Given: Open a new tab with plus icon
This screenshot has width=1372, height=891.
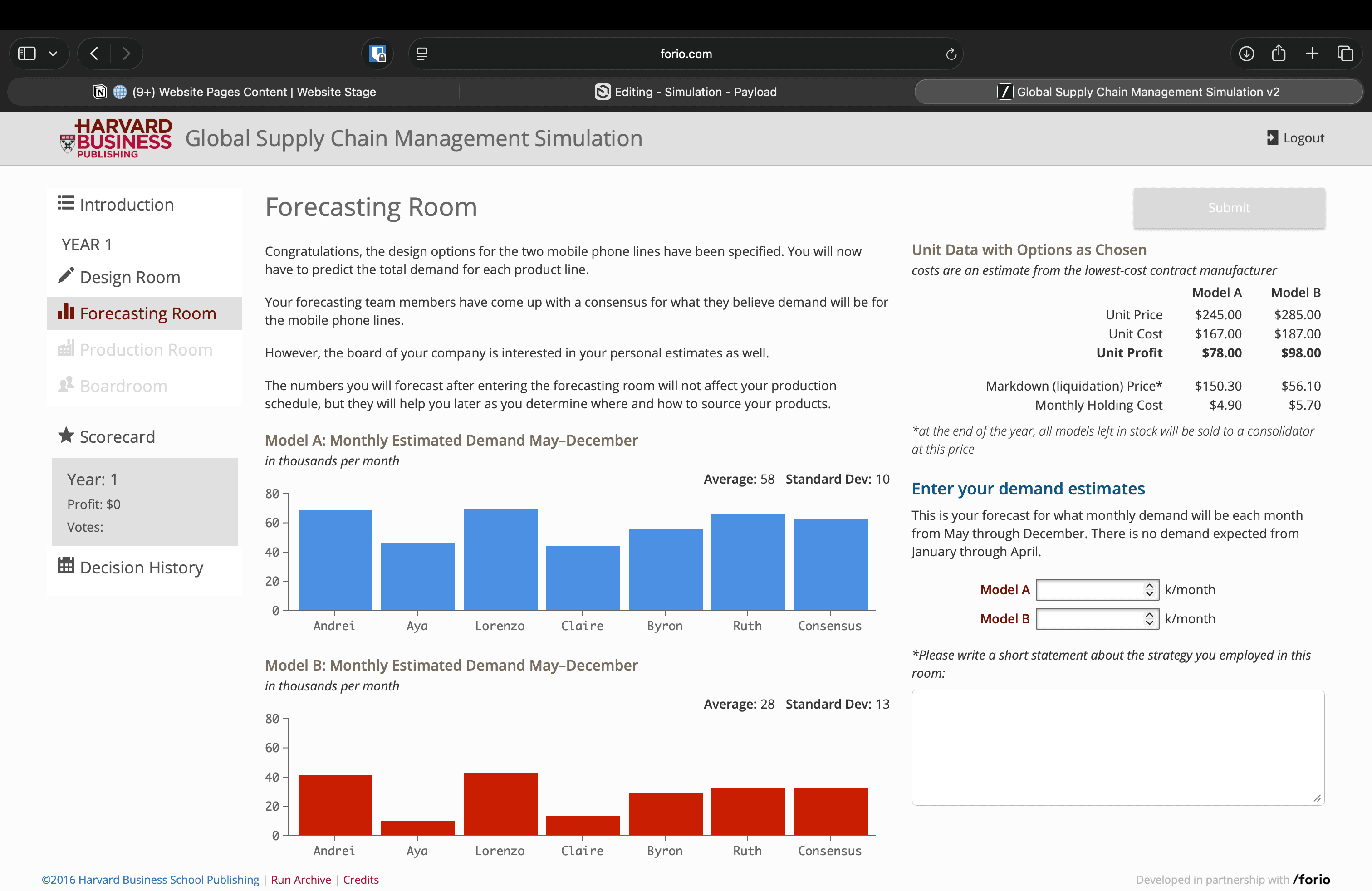Looking at the screenshot, I should click(1312, 54).
